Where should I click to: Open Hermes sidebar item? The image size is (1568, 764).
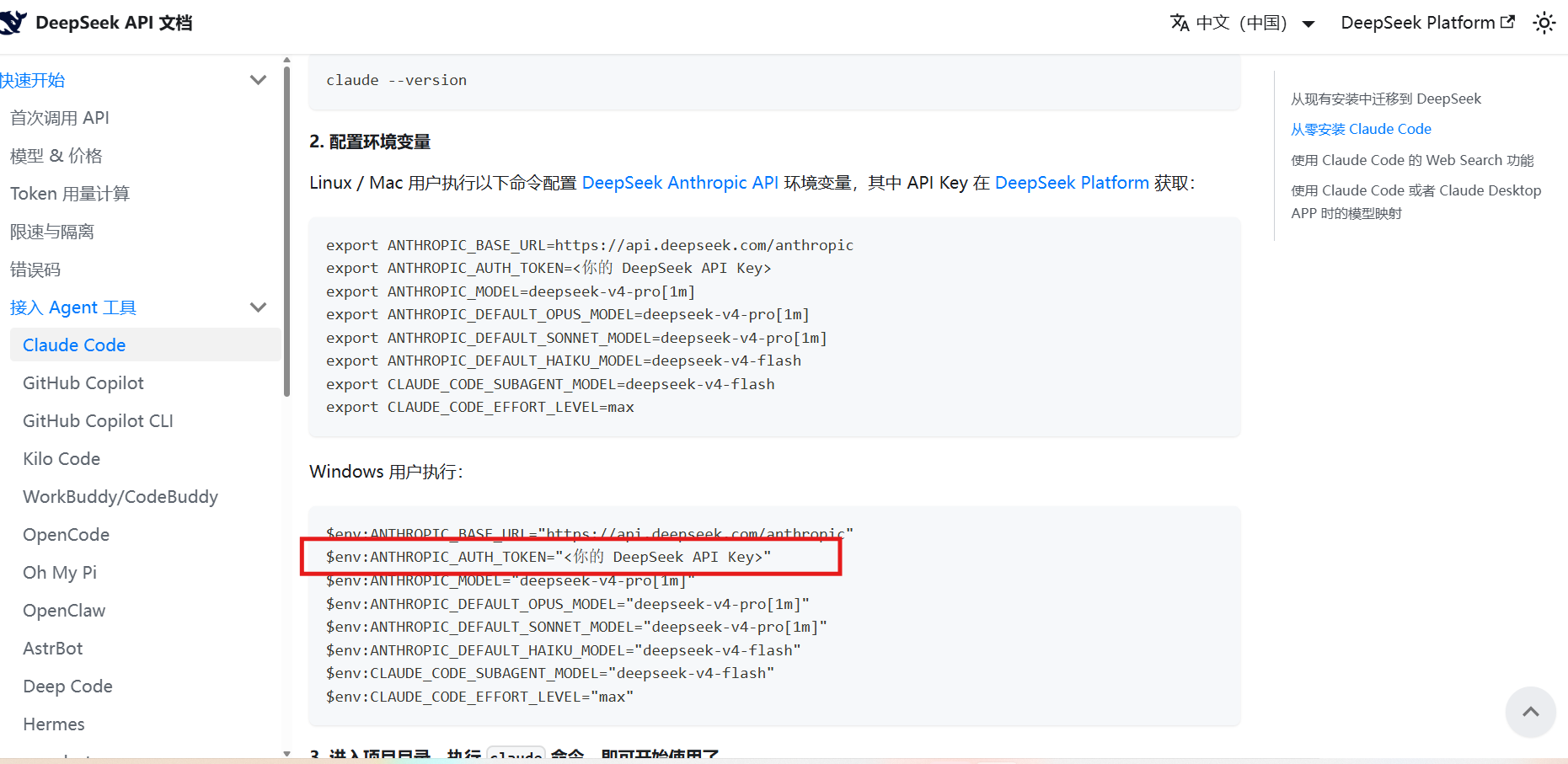[x=54, y=724]
